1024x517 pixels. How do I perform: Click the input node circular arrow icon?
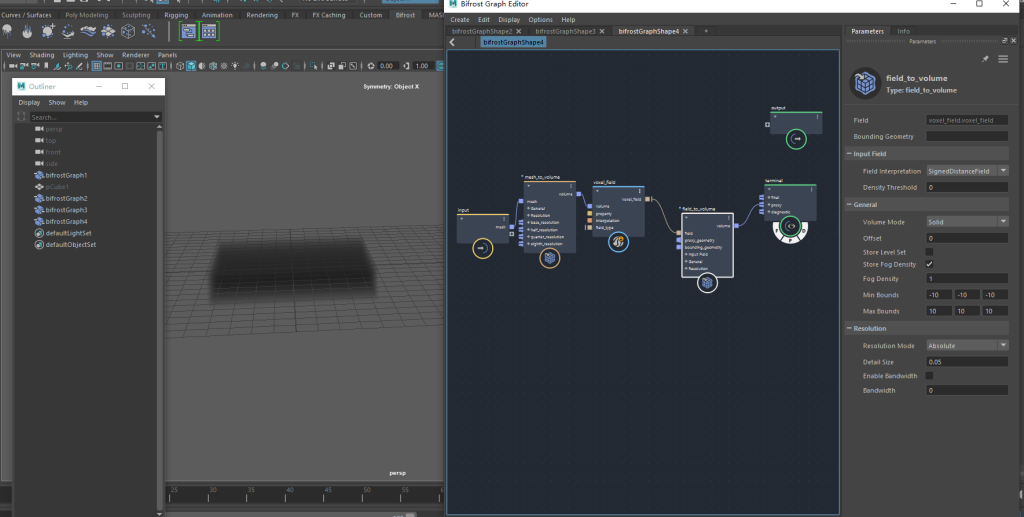click(483, 248)
